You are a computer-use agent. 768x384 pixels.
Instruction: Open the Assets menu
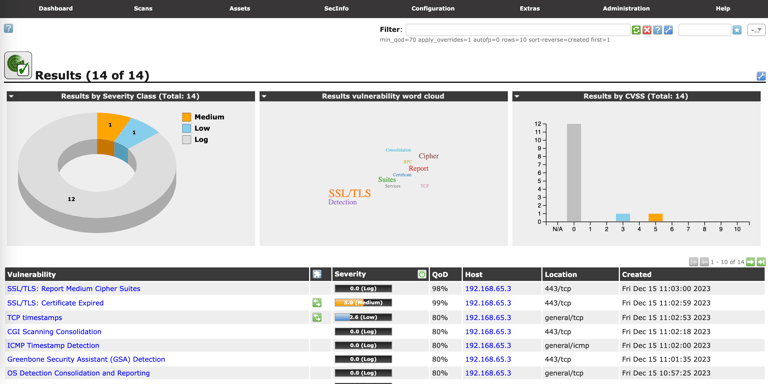click(240, 8)
